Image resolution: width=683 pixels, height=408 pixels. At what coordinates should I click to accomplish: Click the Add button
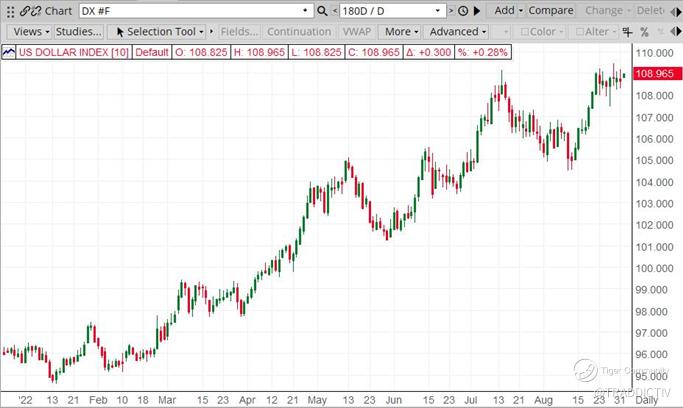(504, 11)
